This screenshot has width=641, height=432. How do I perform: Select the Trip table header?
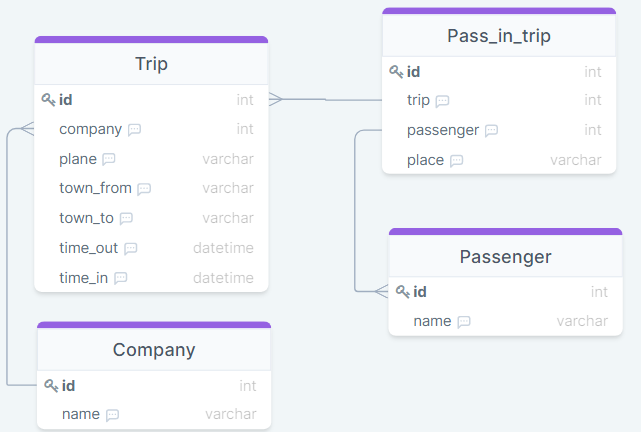(x=151, y=65)
